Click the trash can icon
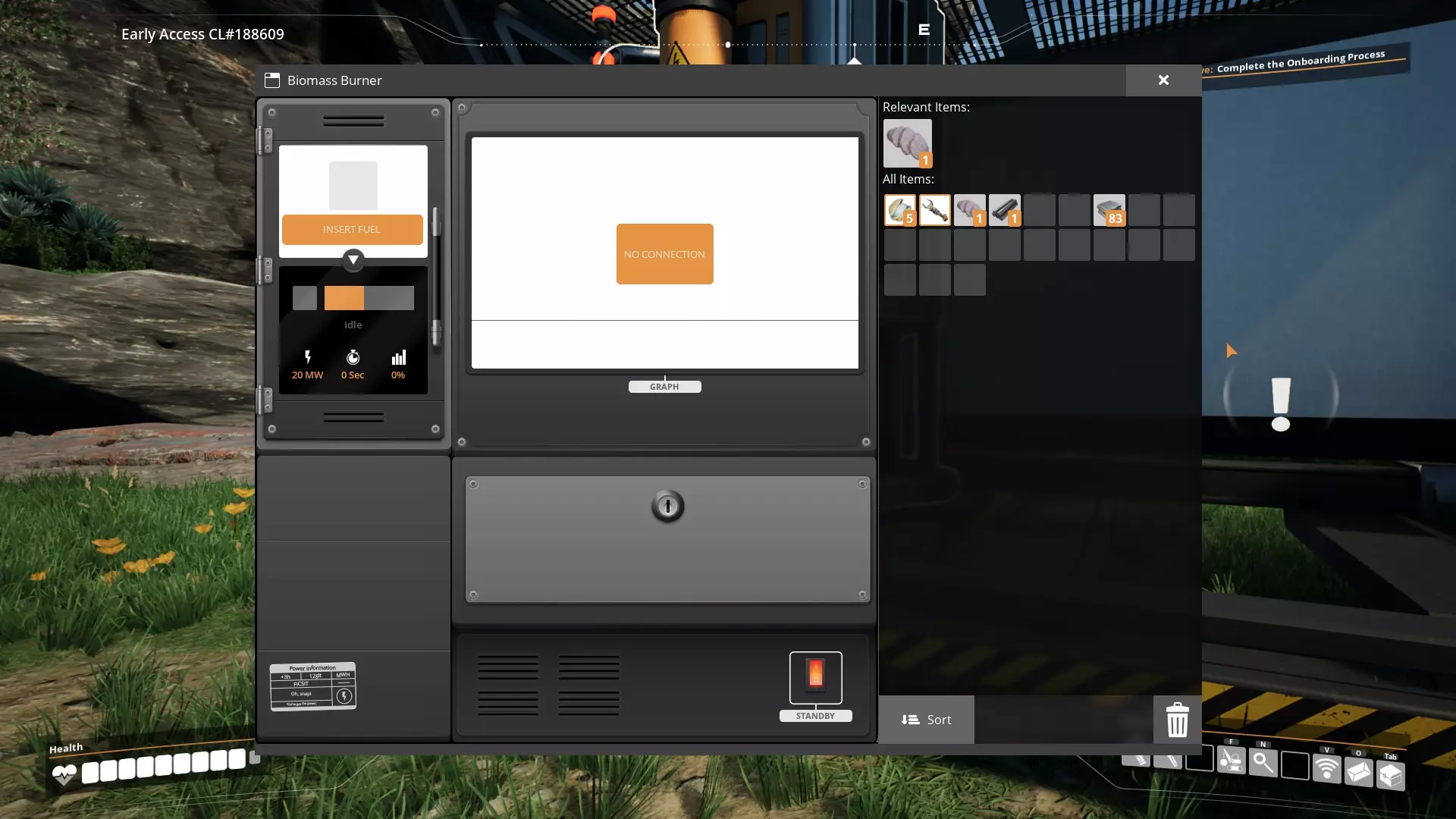1456x819 pixels. (x=1177, y=720)
